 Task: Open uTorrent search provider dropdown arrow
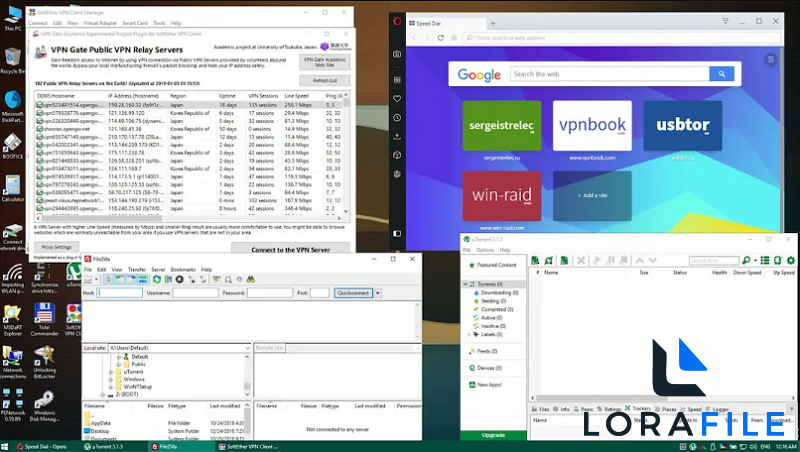755,261
